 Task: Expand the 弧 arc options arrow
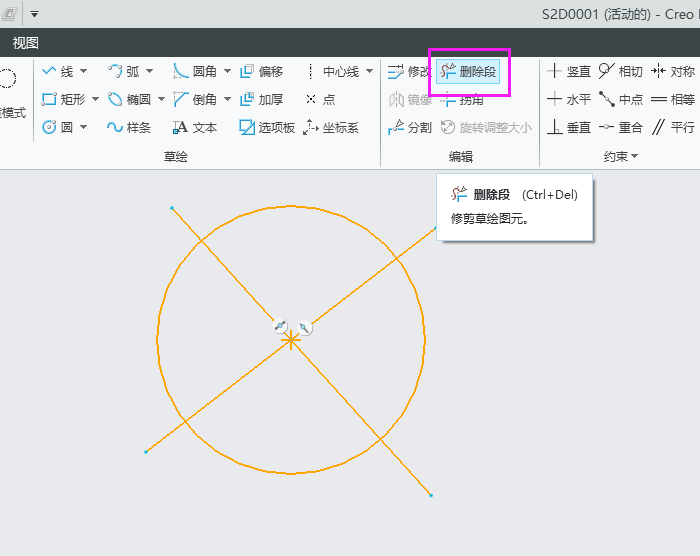click(x=150, y=71)
